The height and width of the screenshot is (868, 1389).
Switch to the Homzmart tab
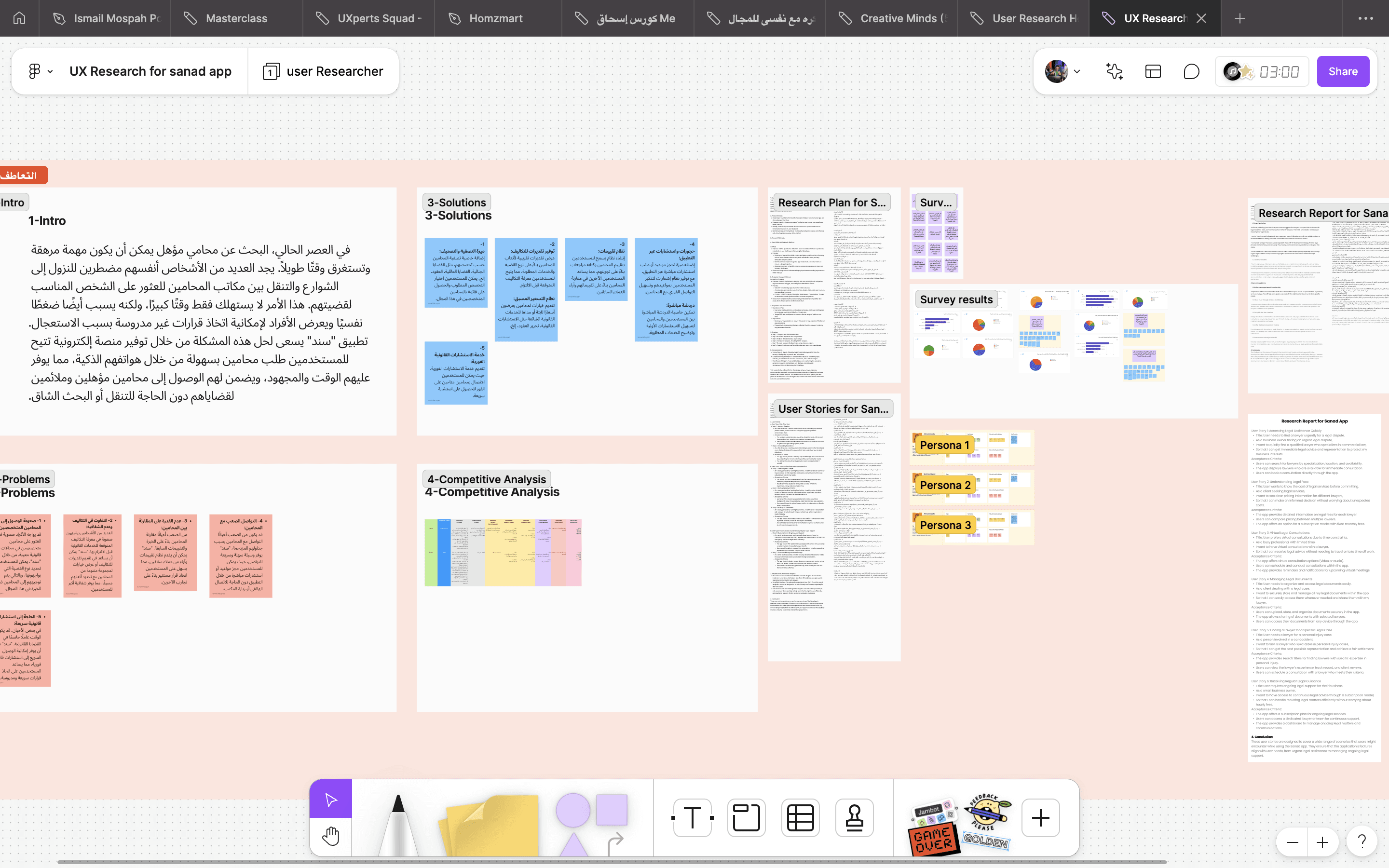point(495,18)
